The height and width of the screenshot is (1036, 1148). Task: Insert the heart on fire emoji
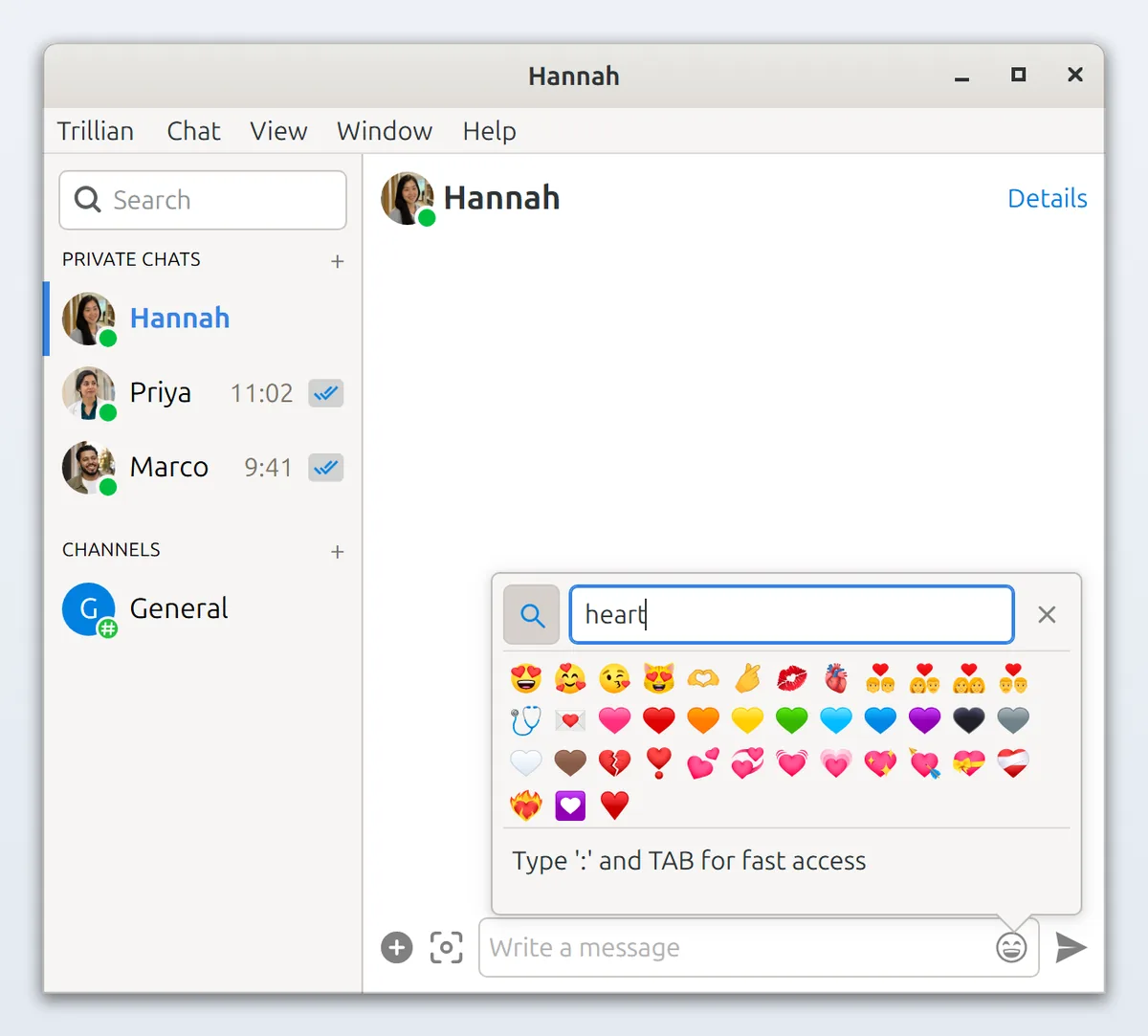coord(526,805)
